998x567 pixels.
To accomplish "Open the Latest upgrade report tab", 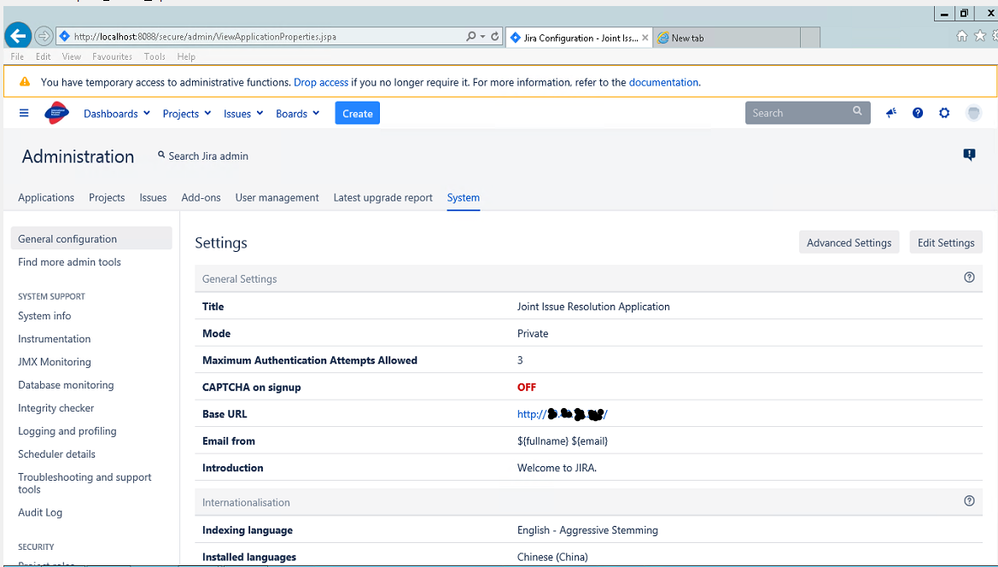I will point(383,197).
